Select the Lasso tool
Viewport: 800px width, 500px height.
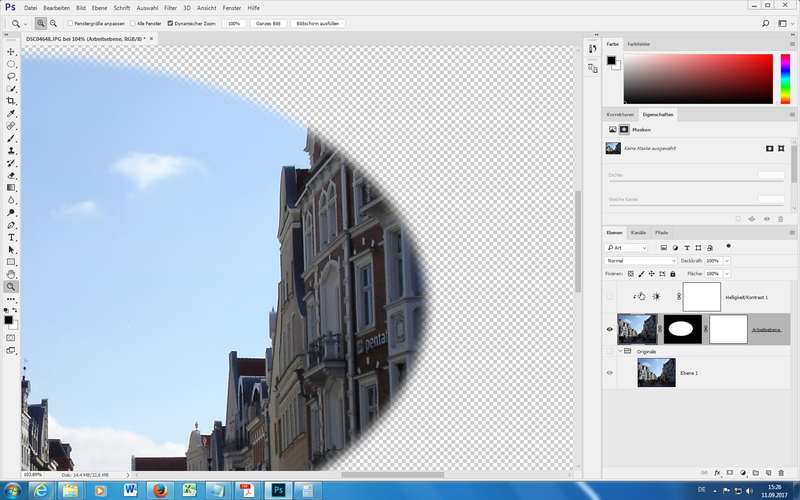pos(11,76)
